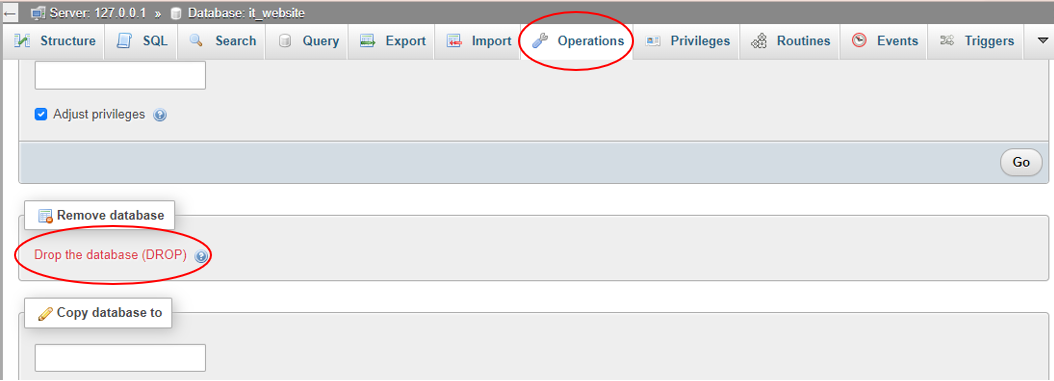Click the SQL tab icon
Screen dimensions: 1054x381
point(124,41)
